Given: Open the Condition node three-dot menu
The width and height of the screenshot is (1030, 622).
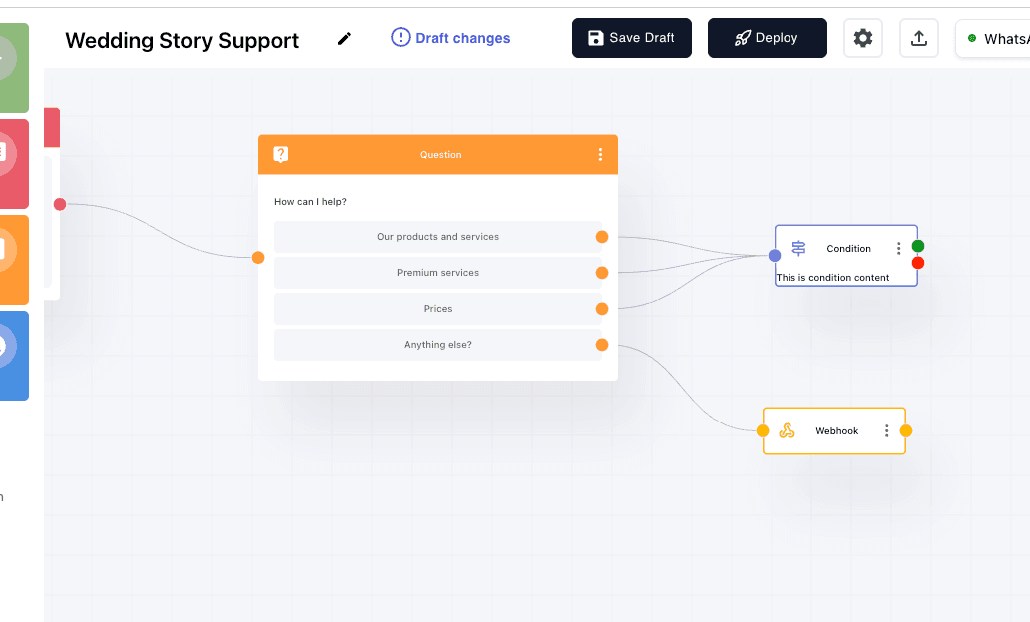Looking at the screenshot, I should pos(899,248).
